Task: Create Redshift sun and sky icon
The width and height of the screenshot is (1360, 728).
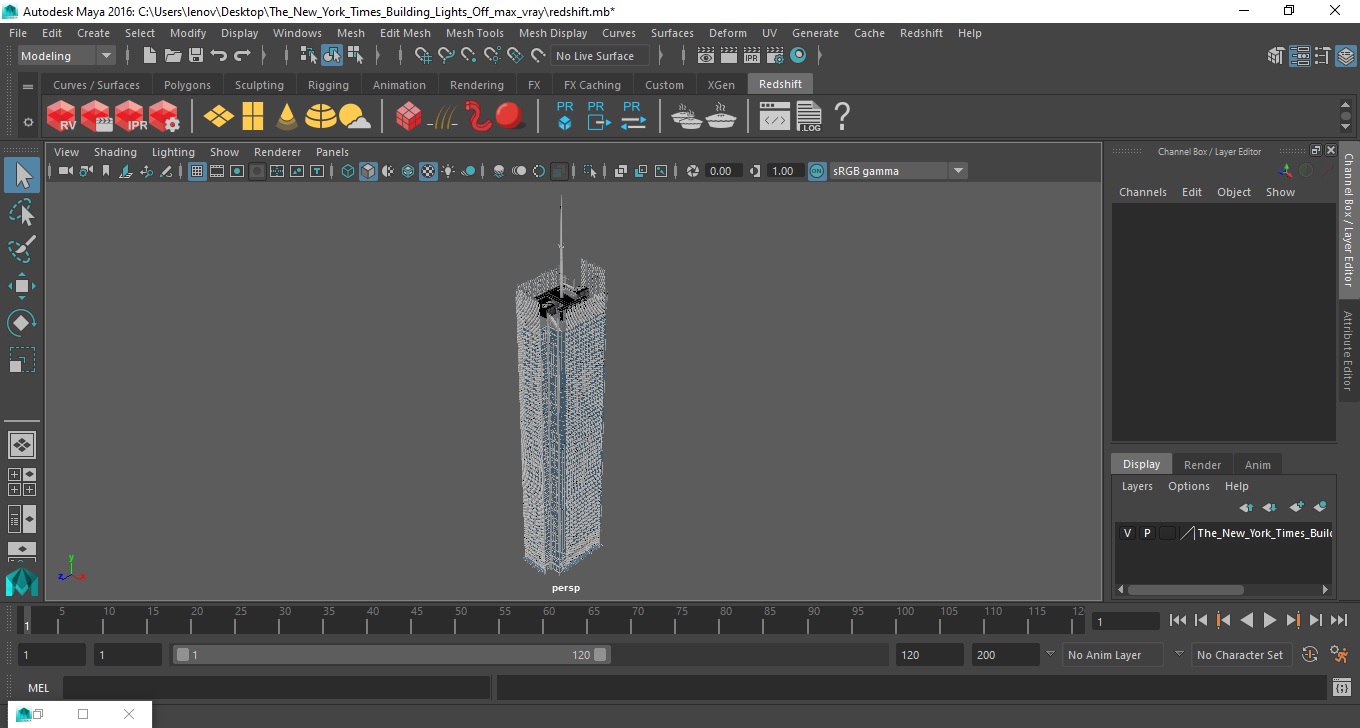Action: click(x=354, y=118)
